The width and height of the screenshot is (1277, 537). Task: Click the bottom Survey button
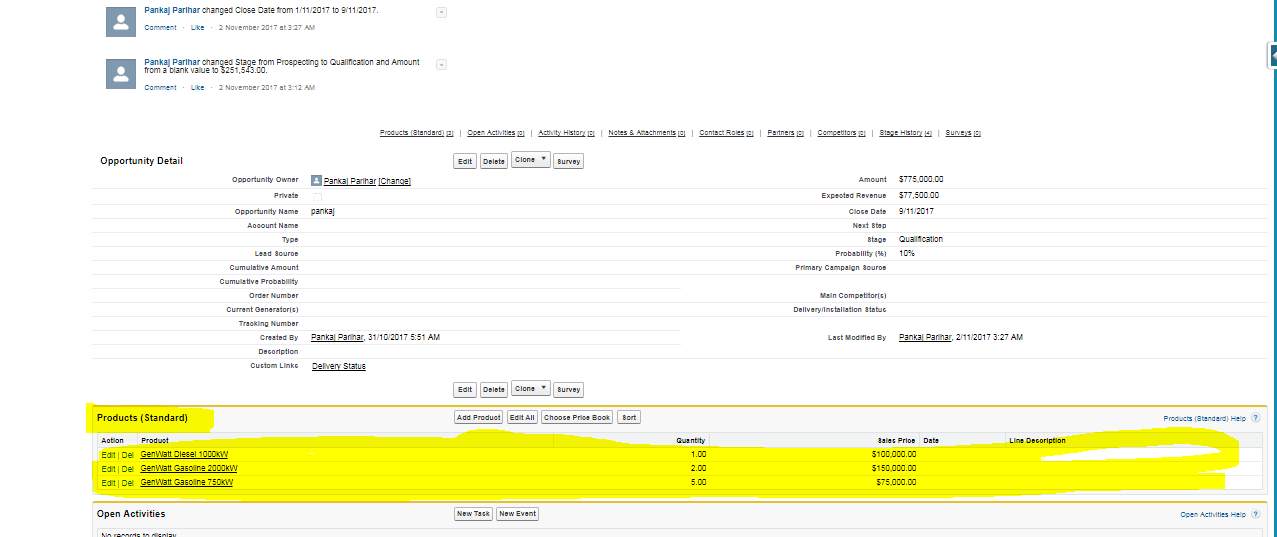569,389
